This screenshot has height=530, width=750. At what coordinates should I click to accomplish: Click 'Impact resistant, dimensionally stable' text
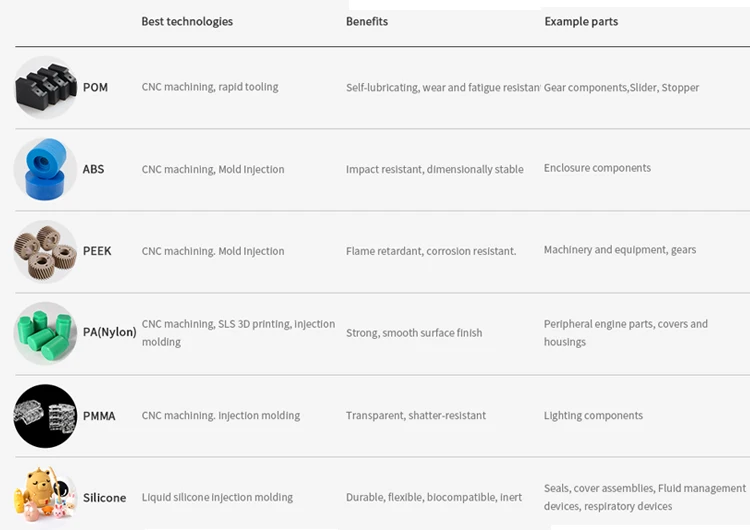pyautogui.click(x=434, y=170)
